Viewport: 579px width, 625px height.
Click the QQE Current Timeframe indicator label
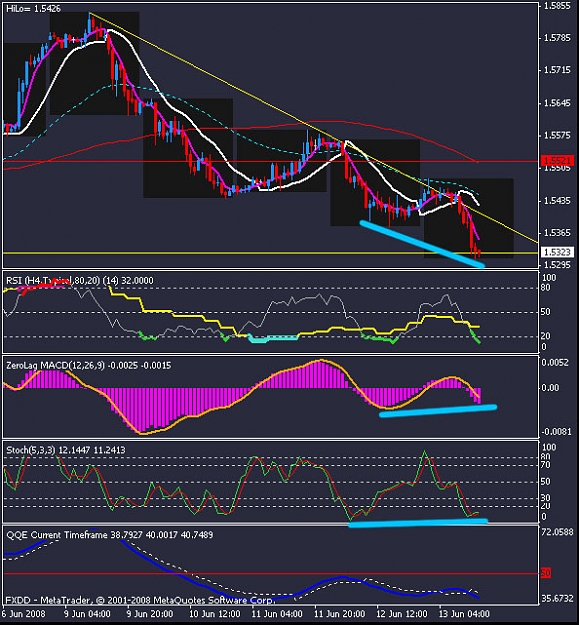click(x=110, y=535)
